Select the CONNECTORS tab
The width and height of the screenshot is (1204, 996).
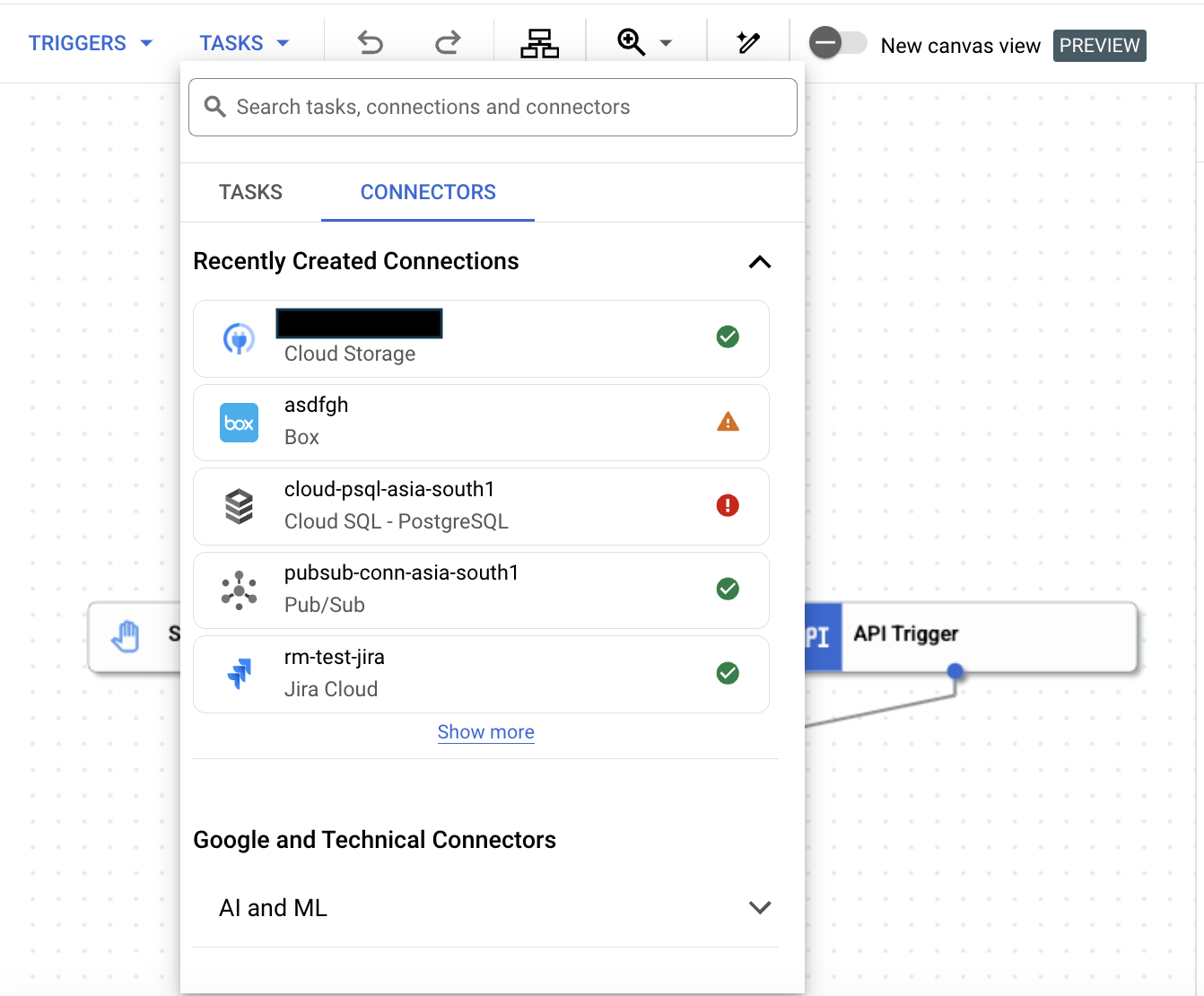click(428, 192)
